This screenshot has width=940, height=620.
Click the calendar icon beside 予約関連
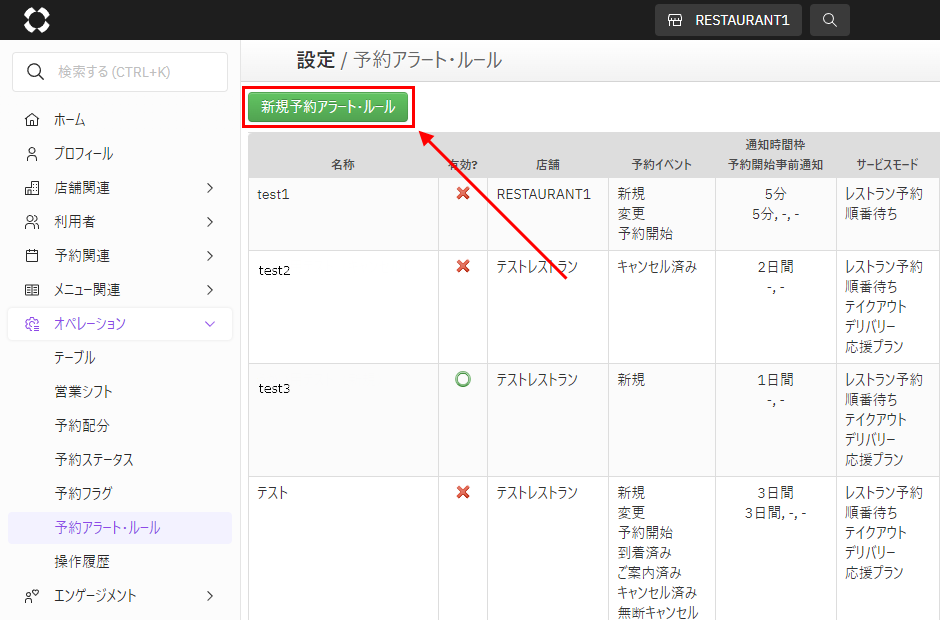[x=32, y=256]
